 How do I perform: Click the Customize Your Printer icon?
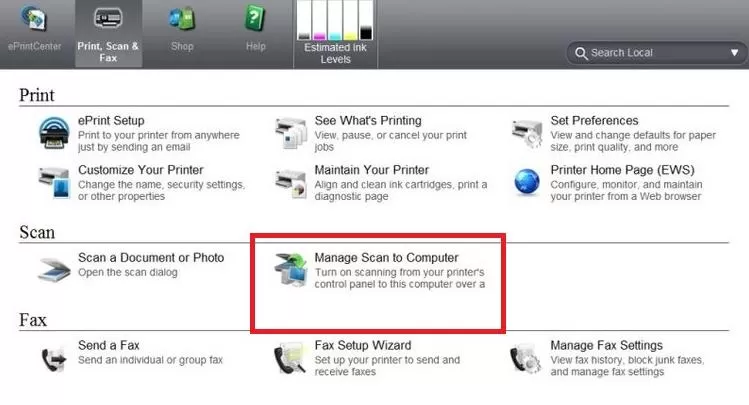(x=53, y=181)
